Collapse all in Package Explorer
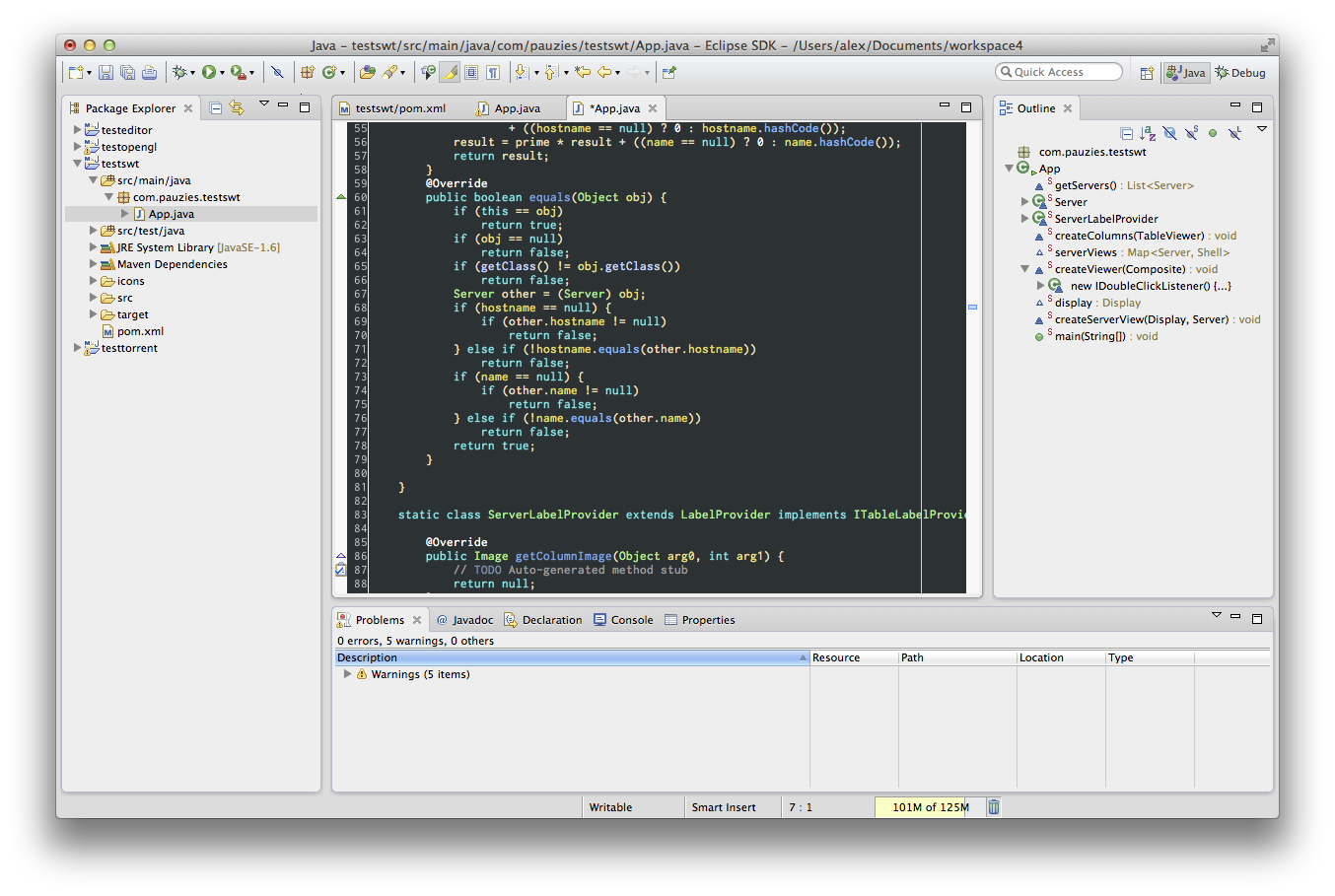 pyautogui.click(x=216, y=108)
